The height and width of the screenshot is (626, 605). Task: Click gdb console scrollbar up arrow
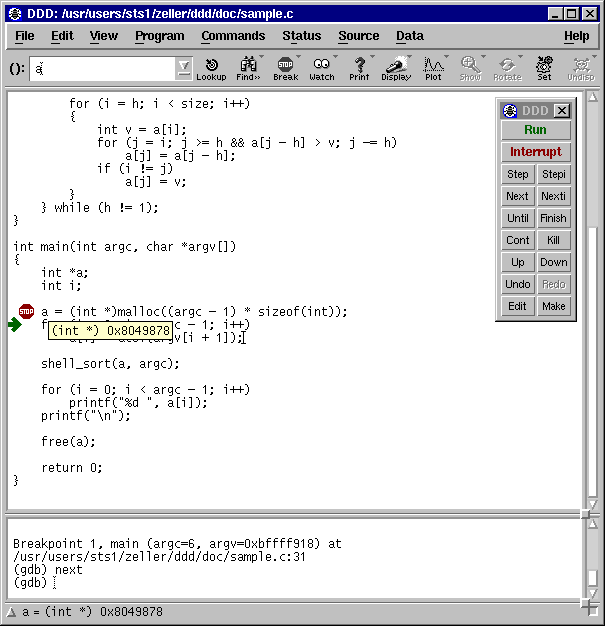(x=593, y=524)
